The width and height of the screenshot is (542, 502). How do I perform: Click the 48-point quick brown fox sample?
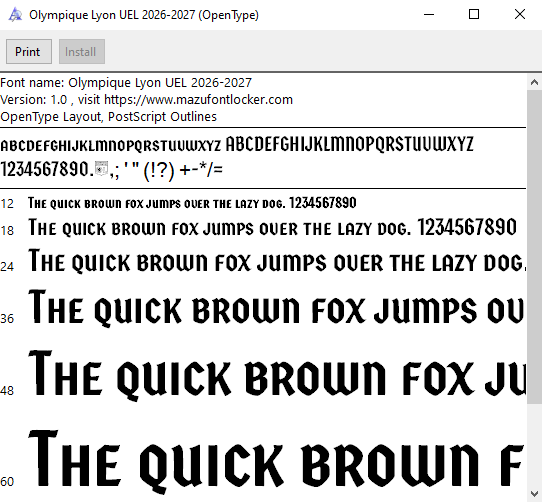277,375
